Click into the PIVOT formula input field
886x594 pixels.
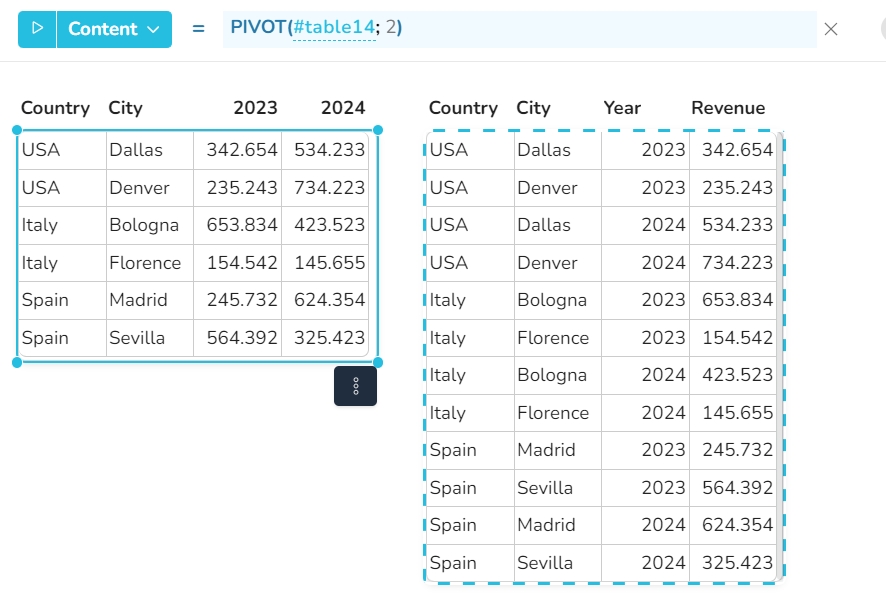pyautogui.click(x=600, y=28)
